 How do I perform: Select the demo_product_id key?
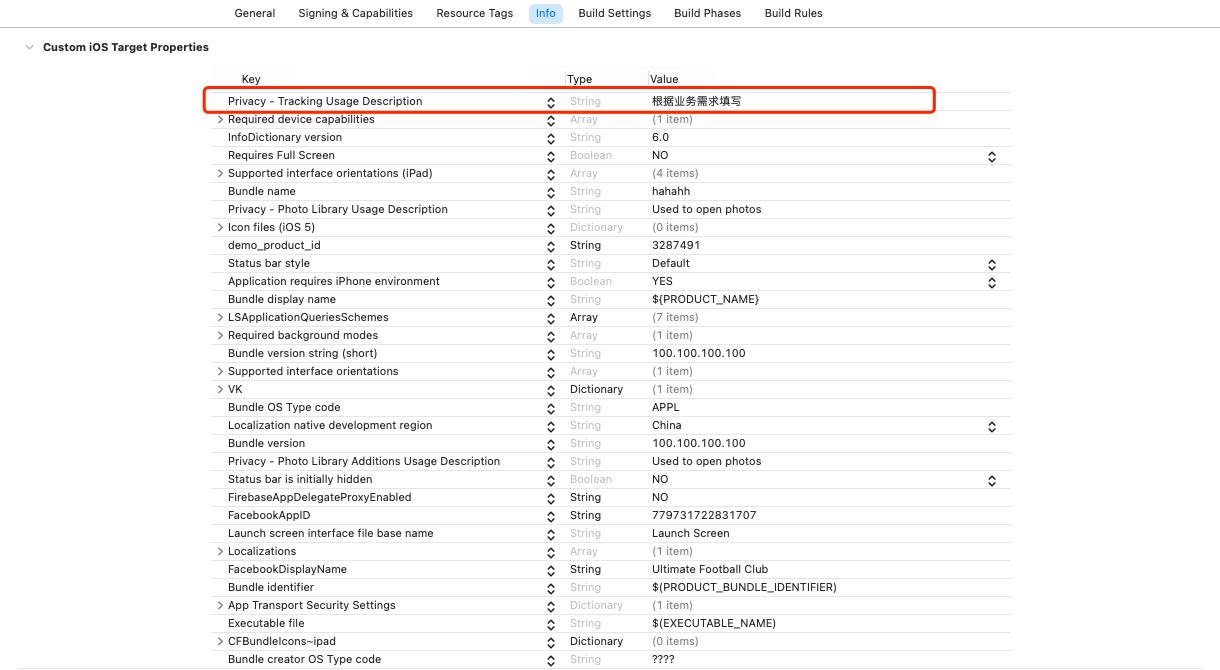coord(274,245)
